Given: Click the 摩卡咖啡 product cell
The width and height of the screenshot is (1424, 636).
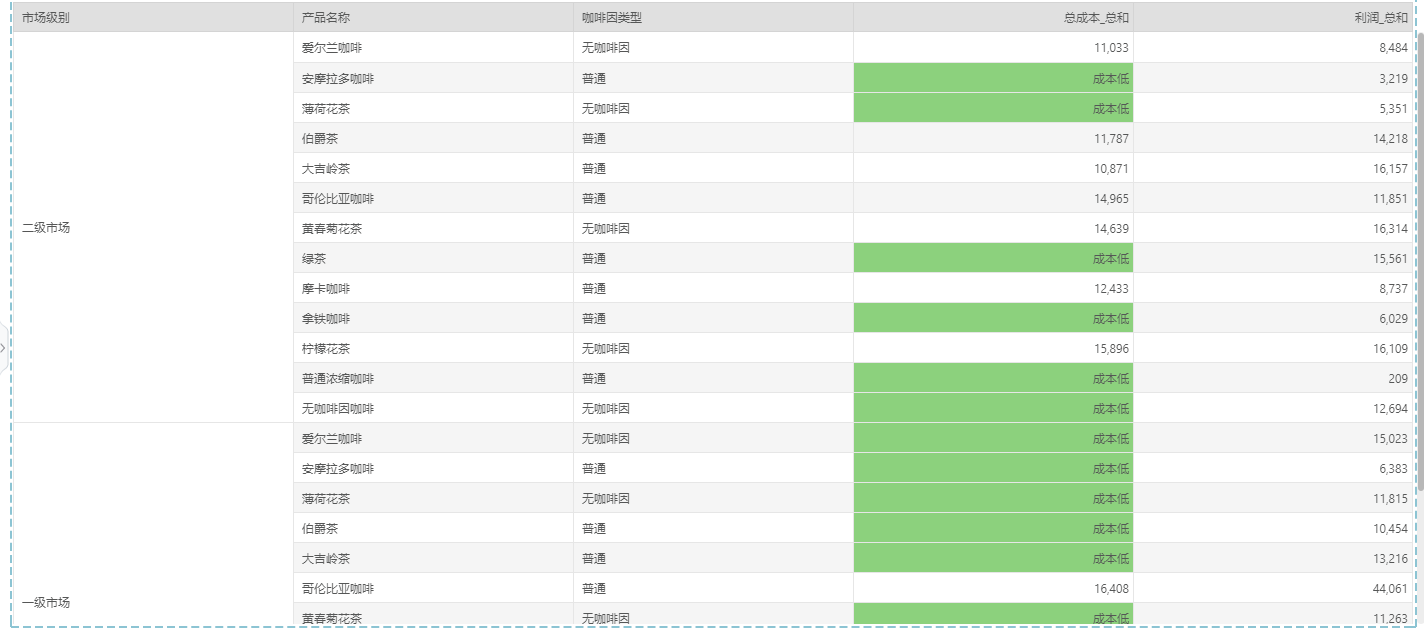Looking at the screenshot, I should click(326, 289).
